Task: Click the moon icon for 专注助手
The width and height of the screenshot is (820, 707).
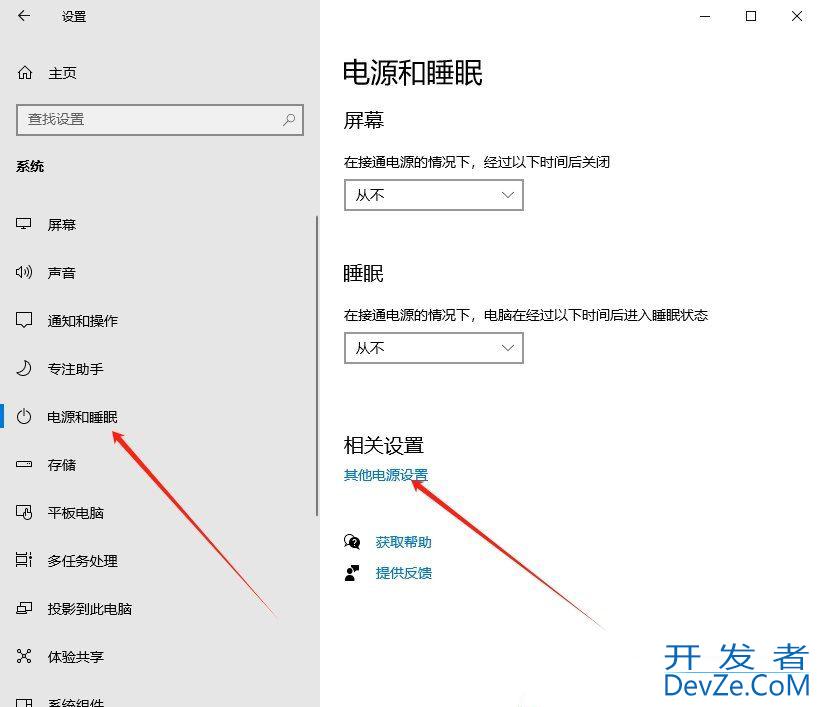Action: pos(24,369)
